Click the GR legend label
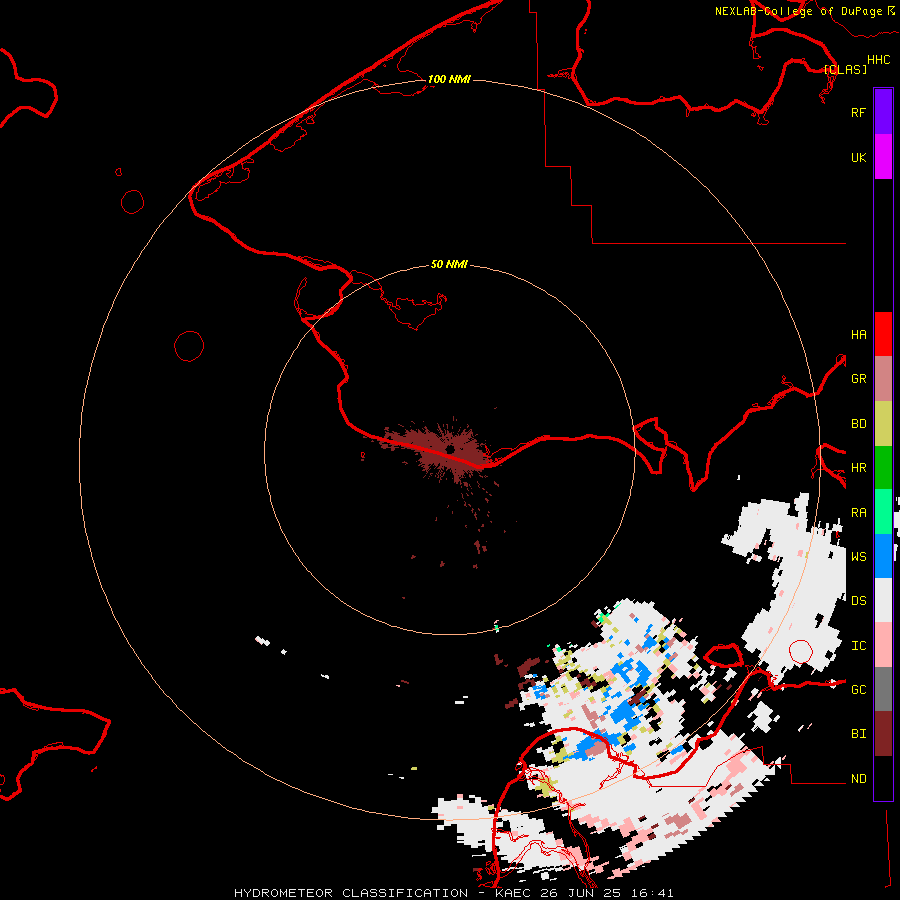 pyautogui.click(x=858, y=379)
